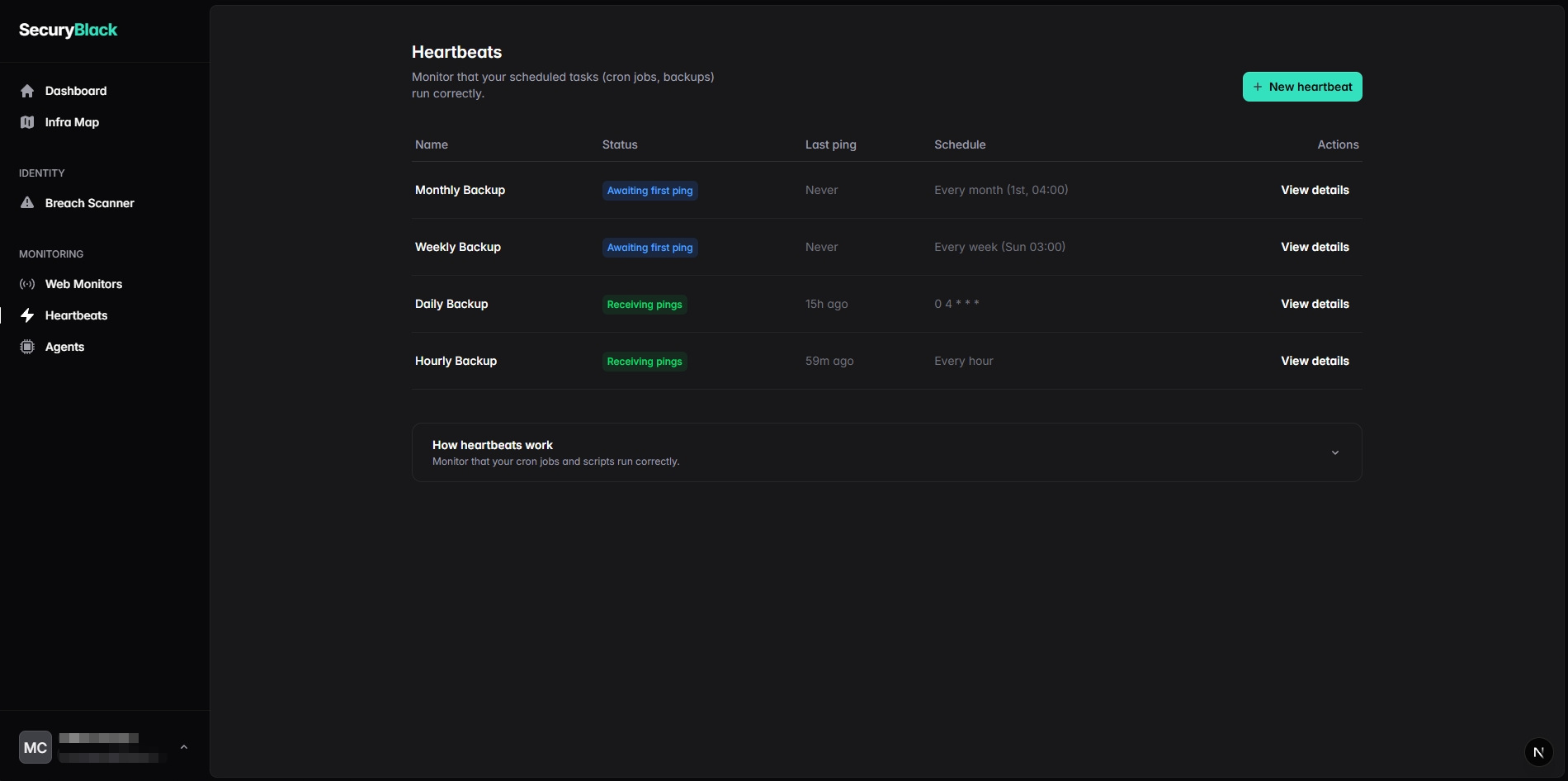Click the Infra Map icon
Screen dimensions: 1568x781
pos(27,122)
